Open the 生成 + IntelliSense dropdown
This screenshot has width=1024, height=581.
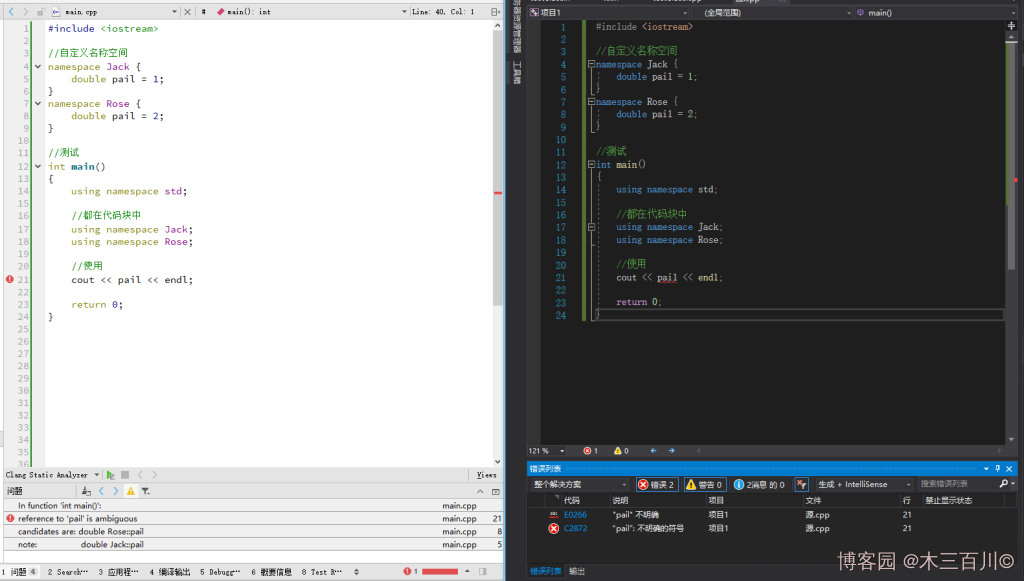pos(865,484)
